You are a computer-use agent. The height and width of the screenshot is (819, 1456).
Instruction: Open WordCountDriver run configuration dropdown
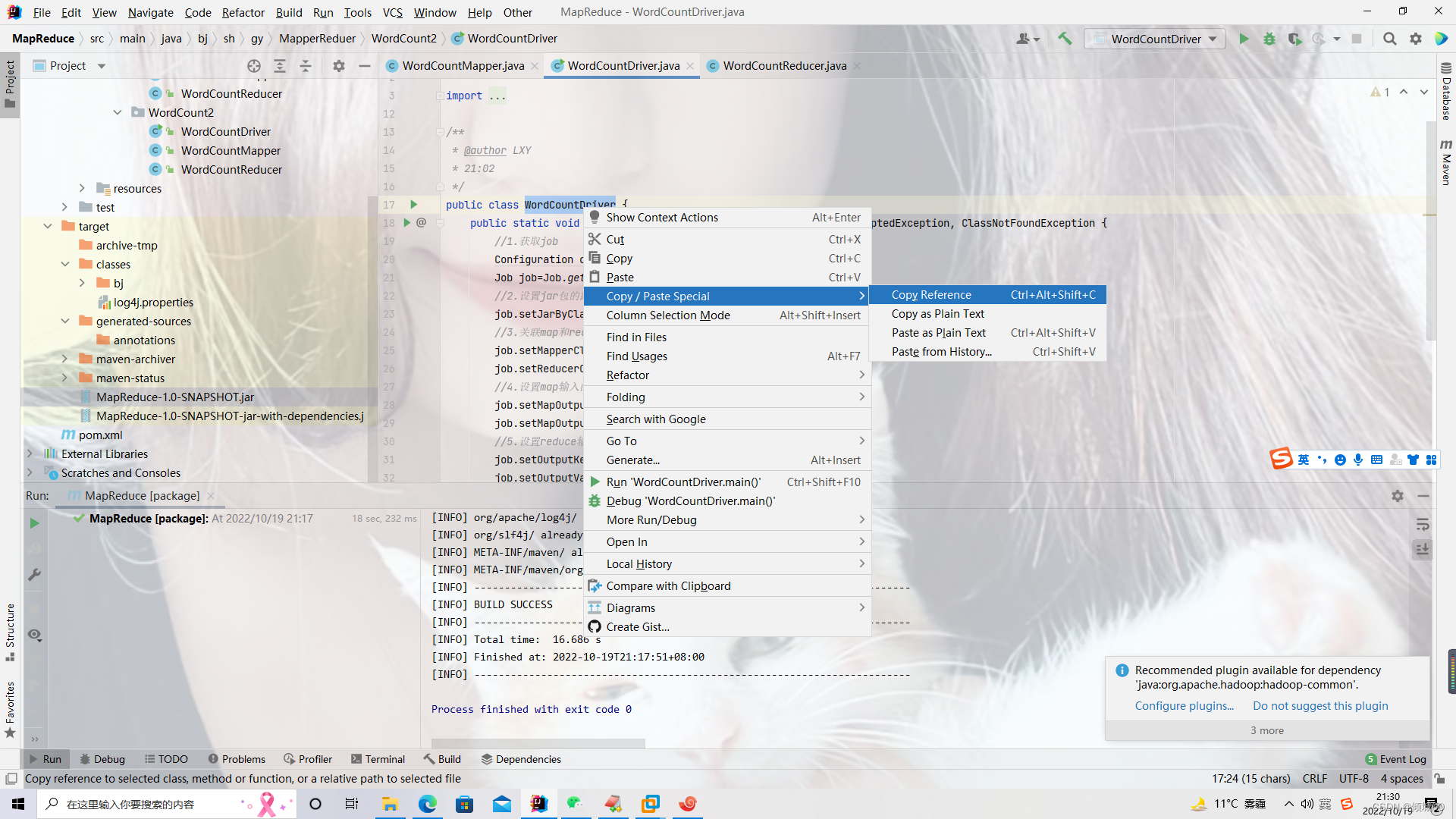point(1156,39)
